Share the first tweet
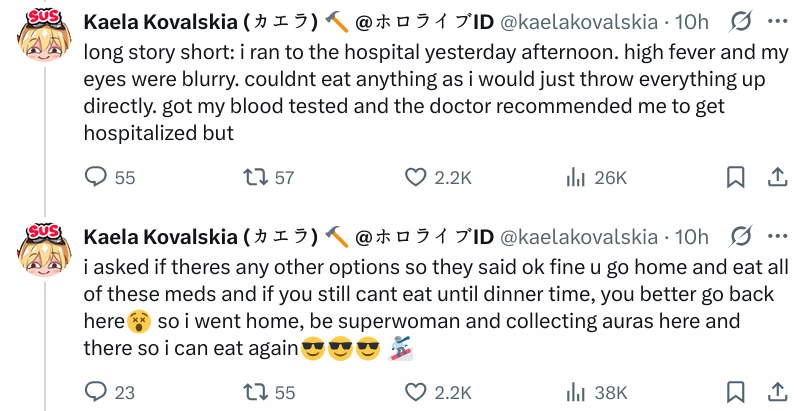 tap(776, 177)
